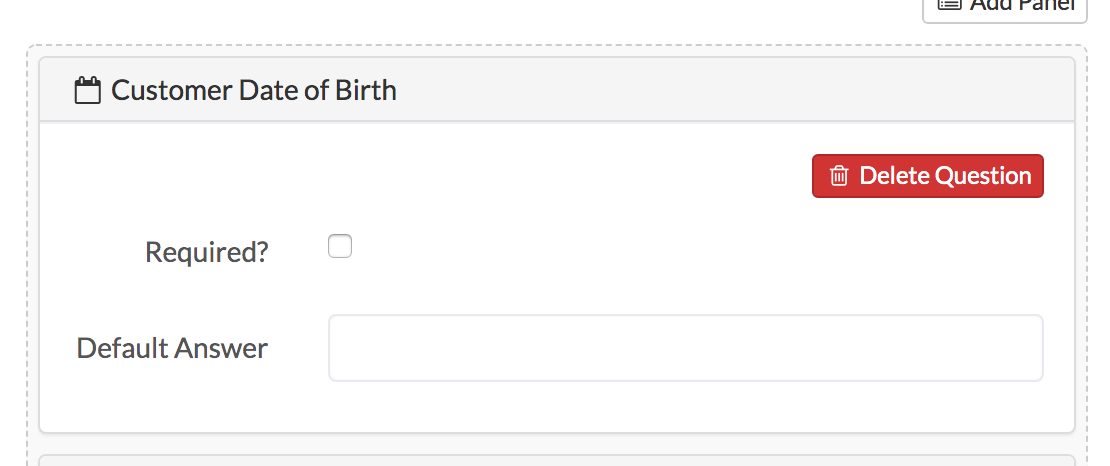Click the Required? label text
The image size is (1110, 466).
tap(207, 252)
